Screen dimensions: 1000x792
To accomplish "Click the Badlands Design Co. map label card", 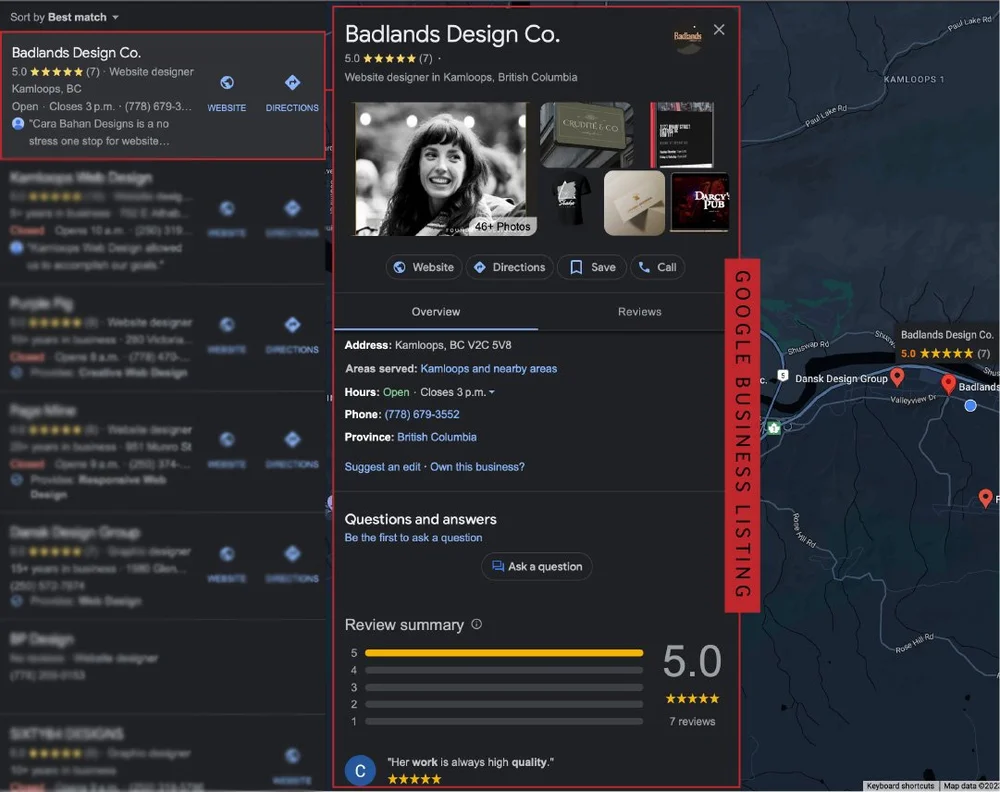I will coord(947,344).
